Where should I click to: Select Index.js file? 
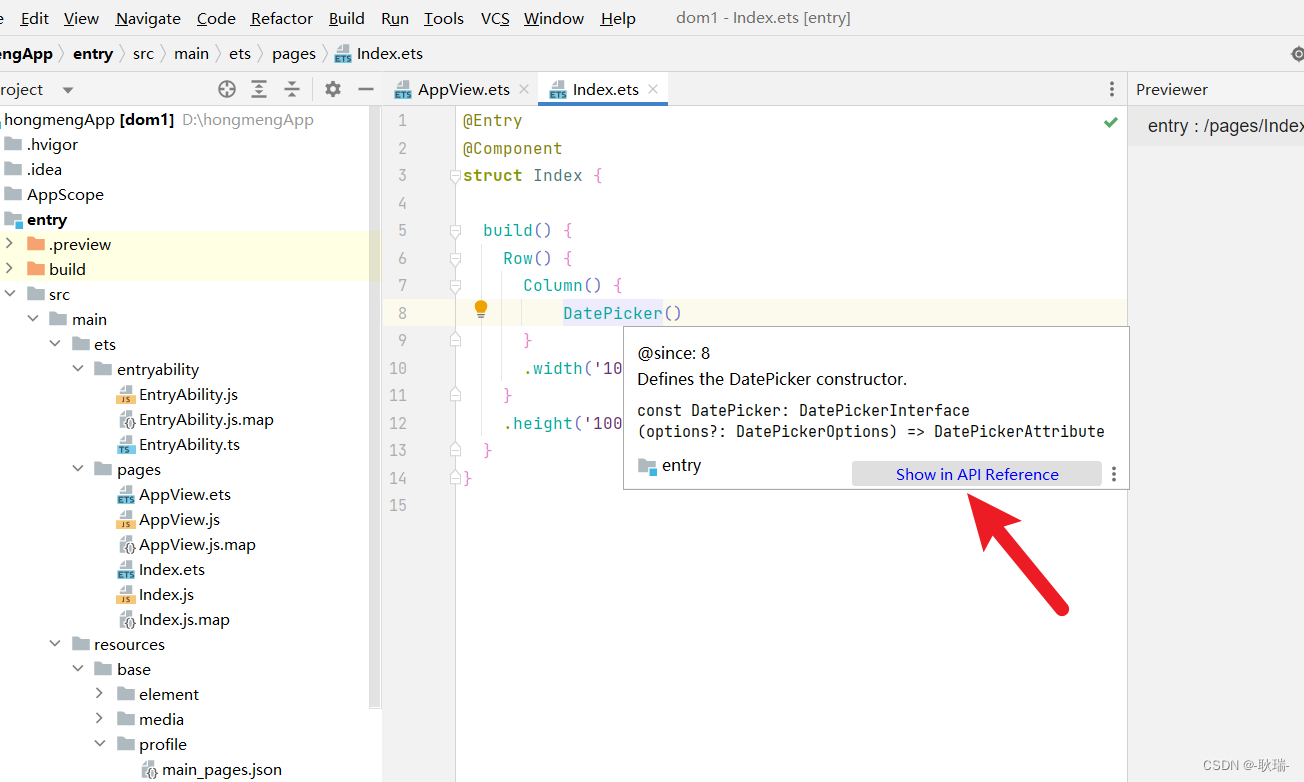[x=166, y=594]
